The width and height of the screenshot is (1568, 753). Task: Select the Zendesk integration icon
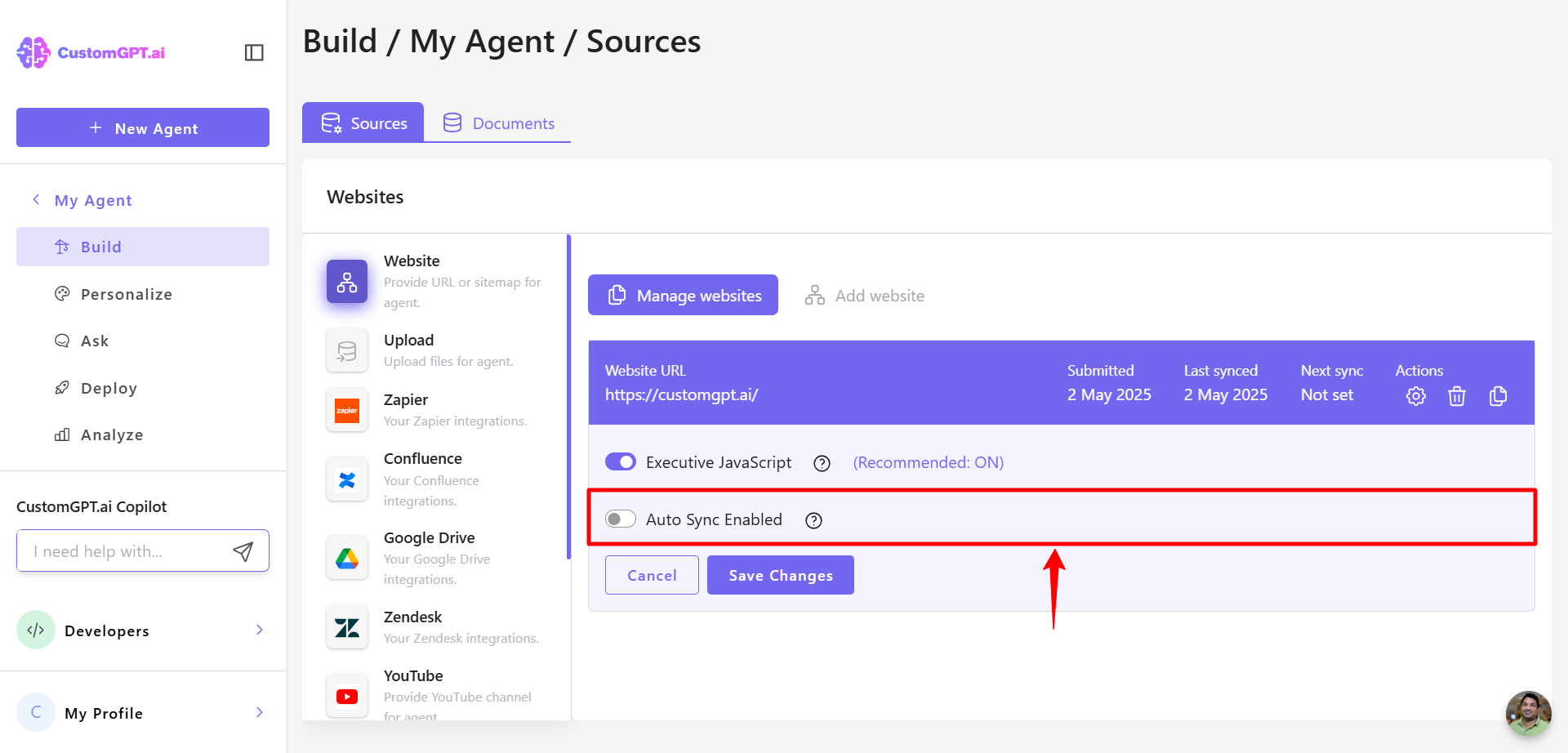(x=347, y=627)
